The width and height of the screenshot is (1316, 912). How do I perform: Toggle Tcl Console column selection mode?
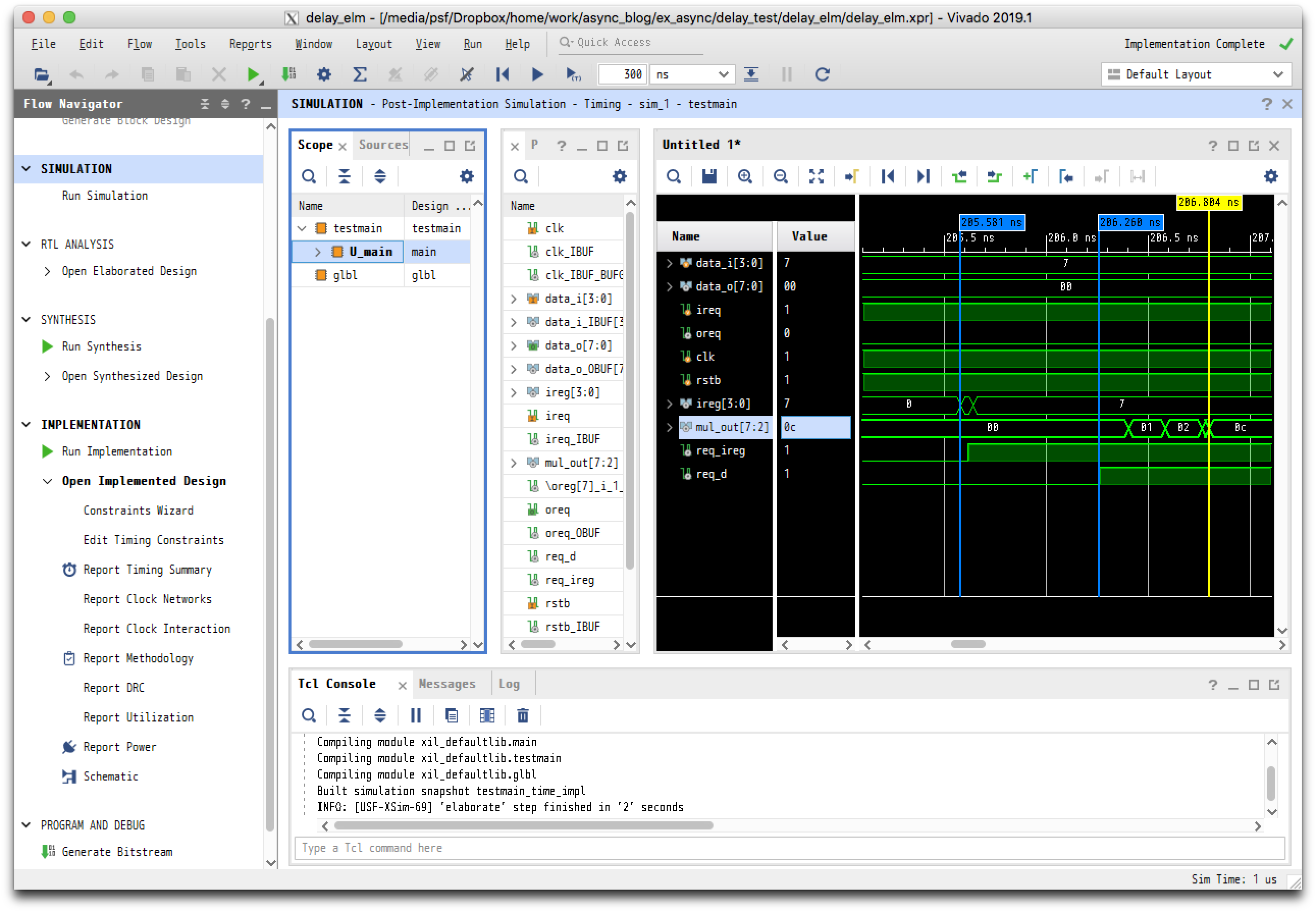[x=487, y=715]
